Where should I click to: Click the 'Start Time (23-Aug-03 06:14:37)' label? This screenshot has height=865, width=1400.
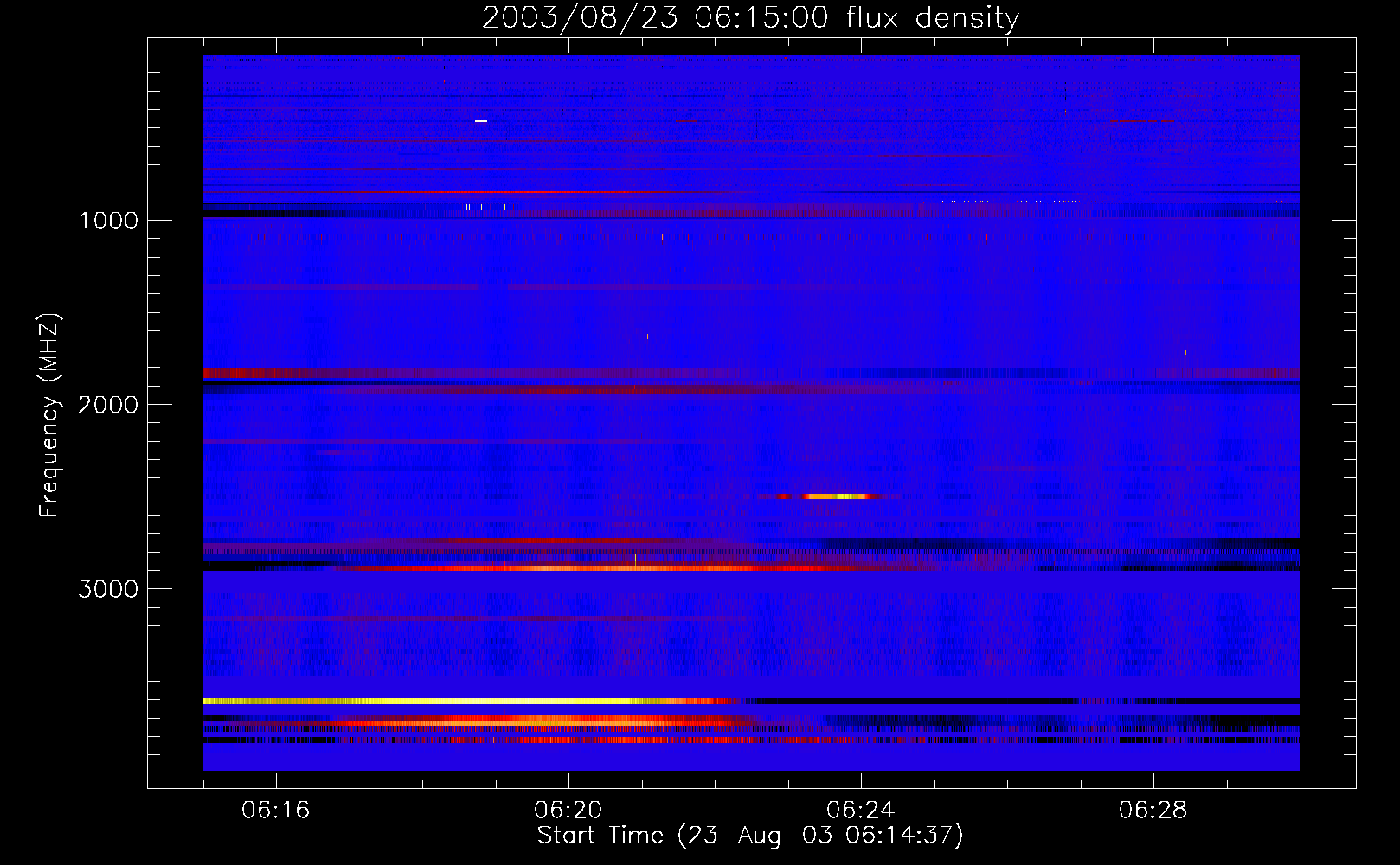click(750, 836)
